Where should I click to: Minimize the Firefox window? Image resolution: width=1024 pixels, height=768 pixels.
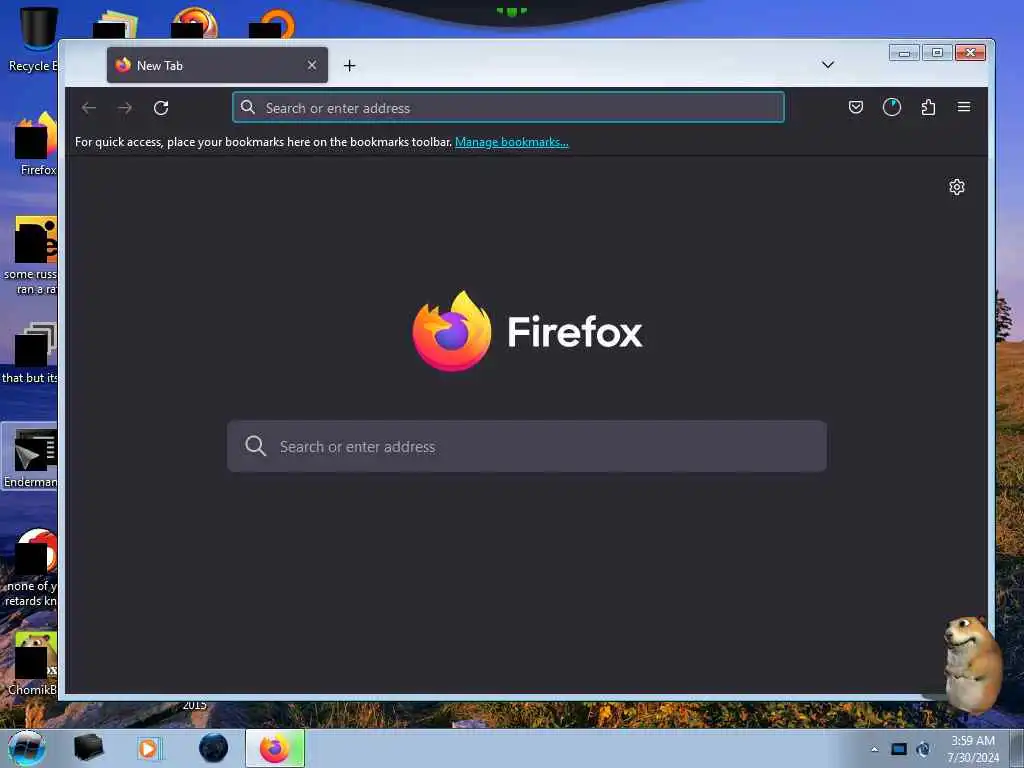904,53
